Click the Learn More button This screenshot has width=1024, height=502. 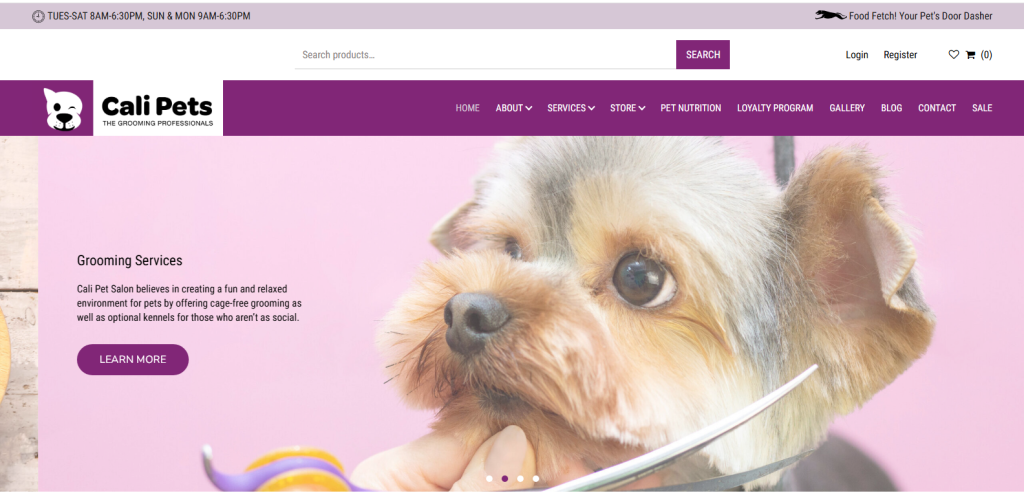133,360
